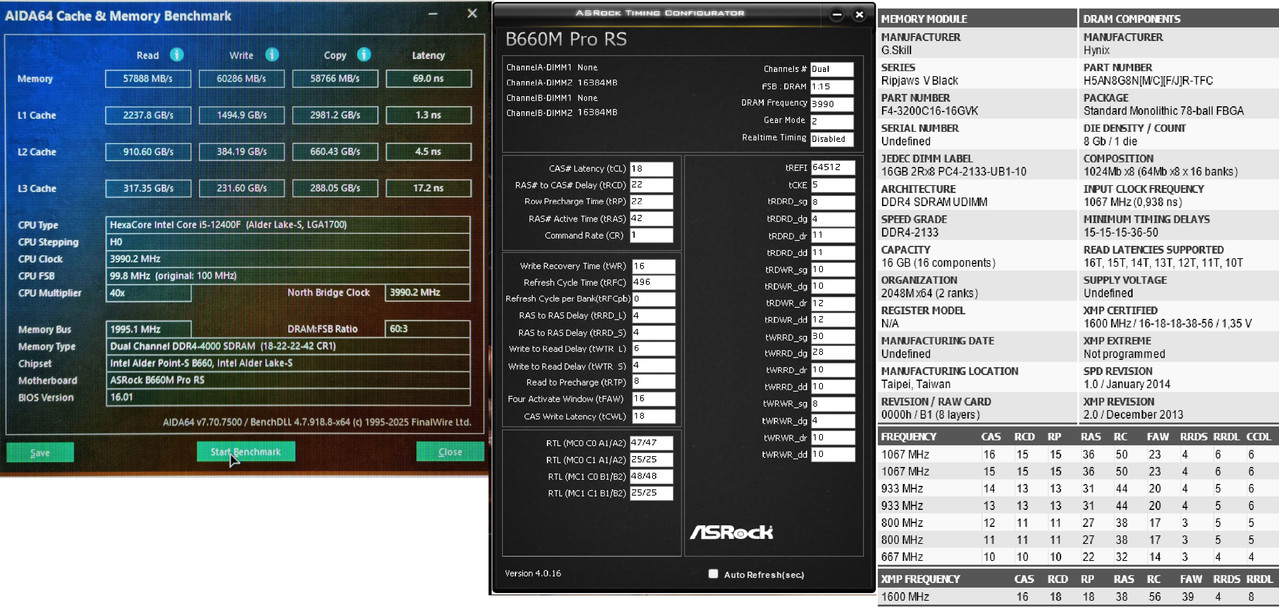
Task: Click the CAS Write Latency (tCWL) field
Action: click(x=653, y=416)
